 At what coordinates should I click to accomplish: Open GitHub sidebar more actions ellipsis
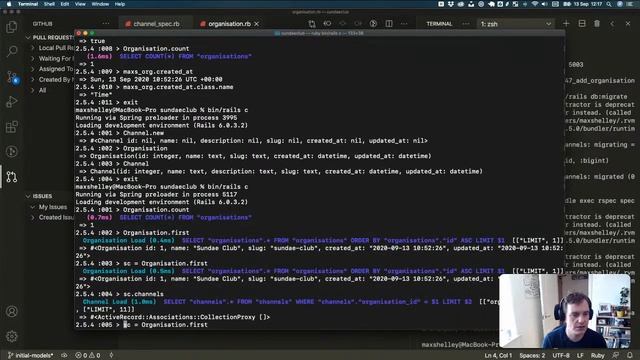pyautogui.click(x=106, y=24)
